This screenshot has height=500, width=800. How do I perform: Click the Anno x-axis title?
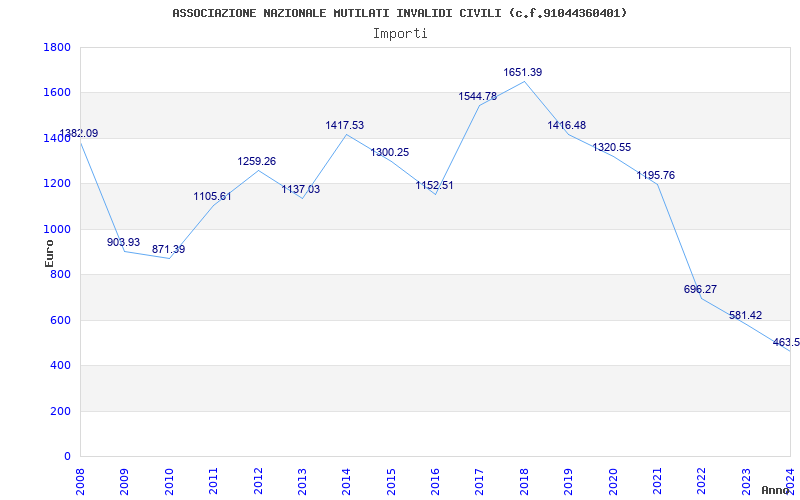click(774, 490)
